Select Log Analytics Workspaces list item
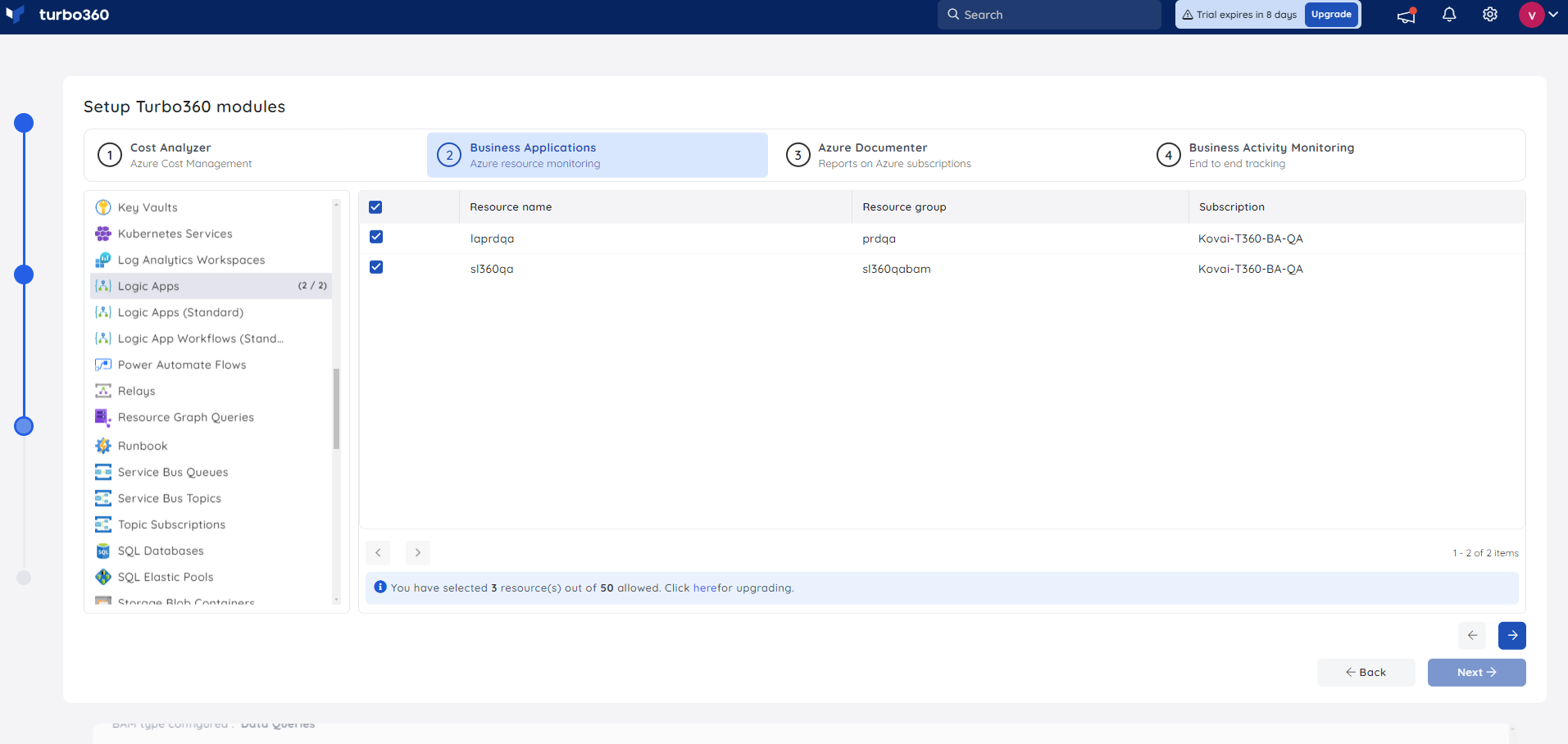This screenshot has width=1568, height=744. pyautogui.click(x=211, y=260)
